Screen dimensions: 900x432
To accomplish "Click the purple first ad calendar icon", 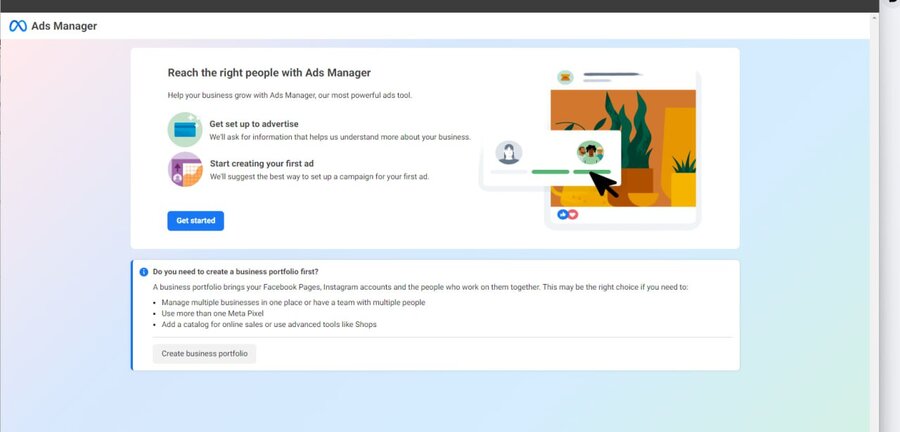I will point(185,170).
